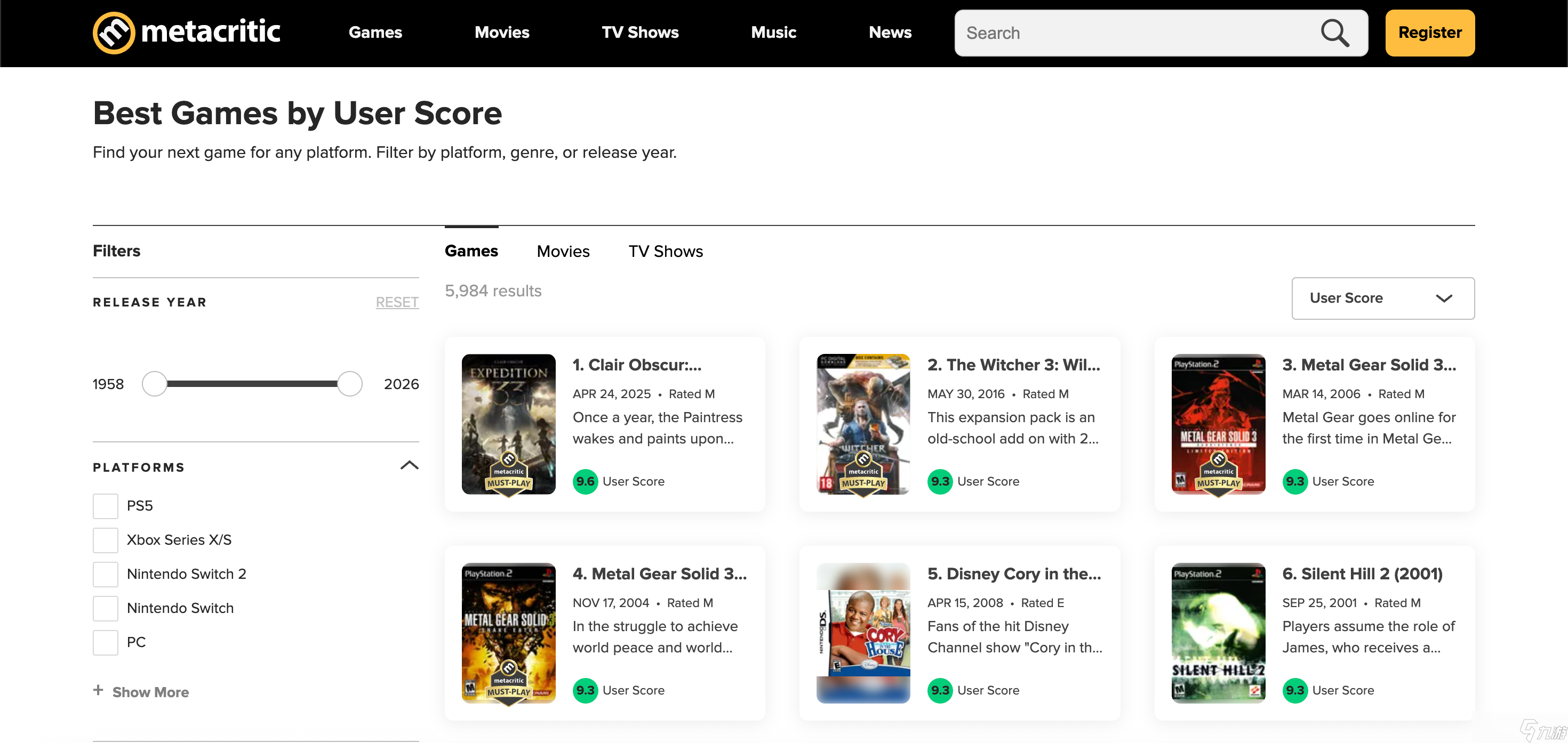
Task: Switch to the Movies results tab
Action: coord(563,251)
